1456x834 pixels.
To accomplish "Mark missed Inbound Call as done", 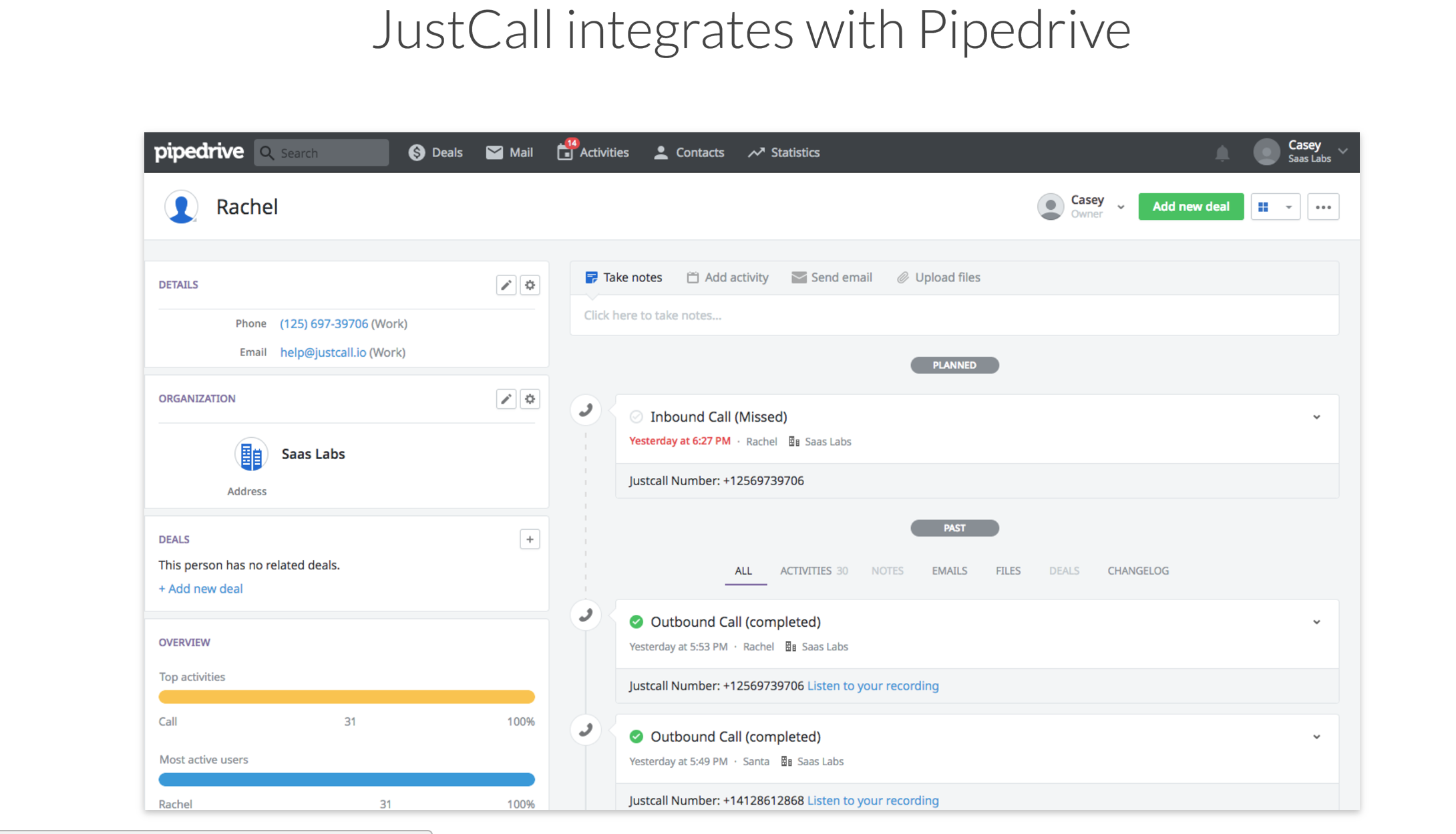I will tap(636, 417).
